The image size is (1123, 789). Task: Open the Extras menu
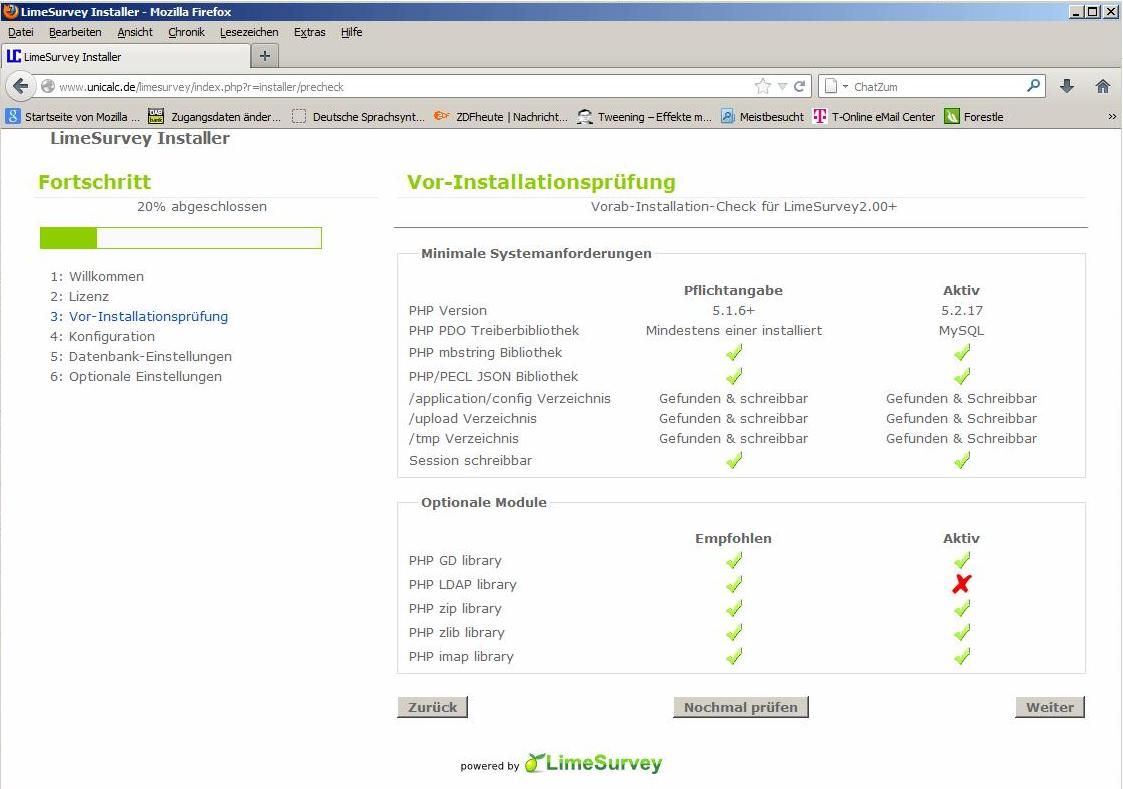click(309, 32)
